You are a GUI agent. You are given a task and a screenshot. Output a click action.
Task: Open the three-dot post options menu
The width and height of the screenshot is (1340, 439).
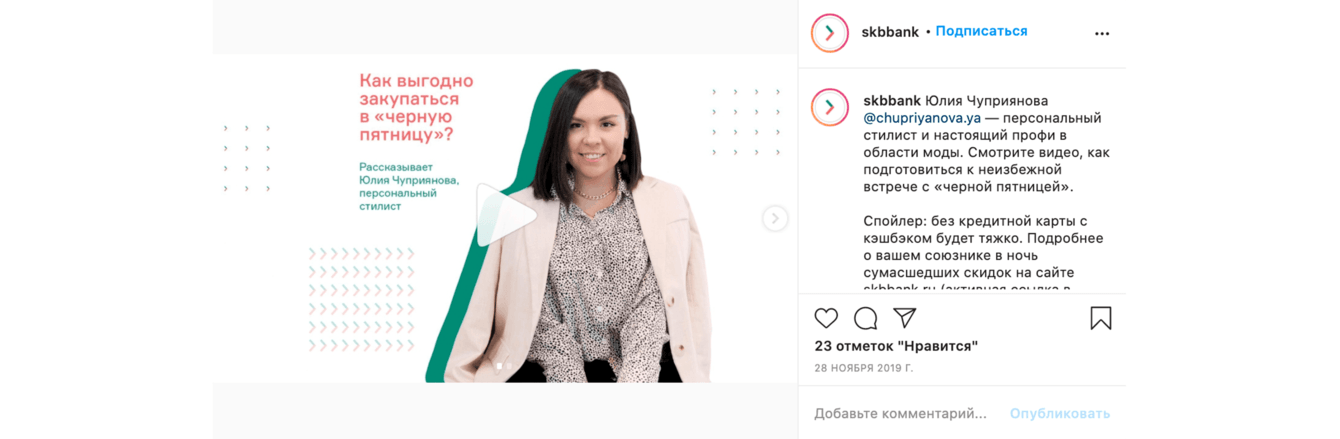click(1102, 33)
